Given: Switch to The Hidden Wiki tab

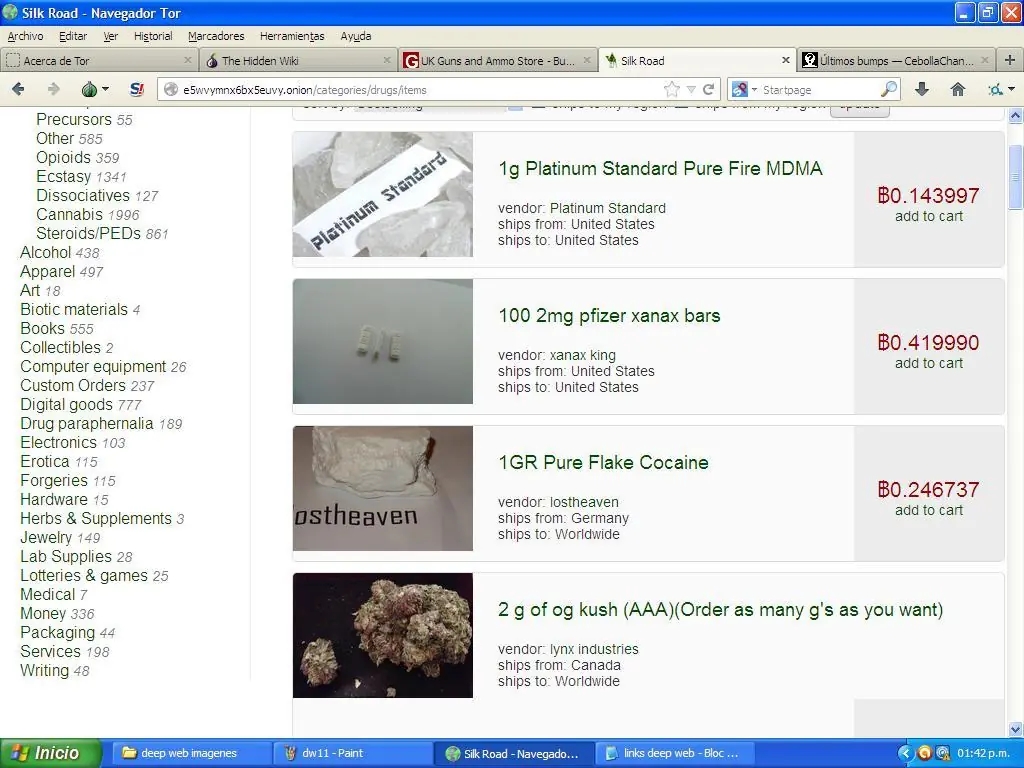Looking at the screenshot, I should (x=298, y=60).
